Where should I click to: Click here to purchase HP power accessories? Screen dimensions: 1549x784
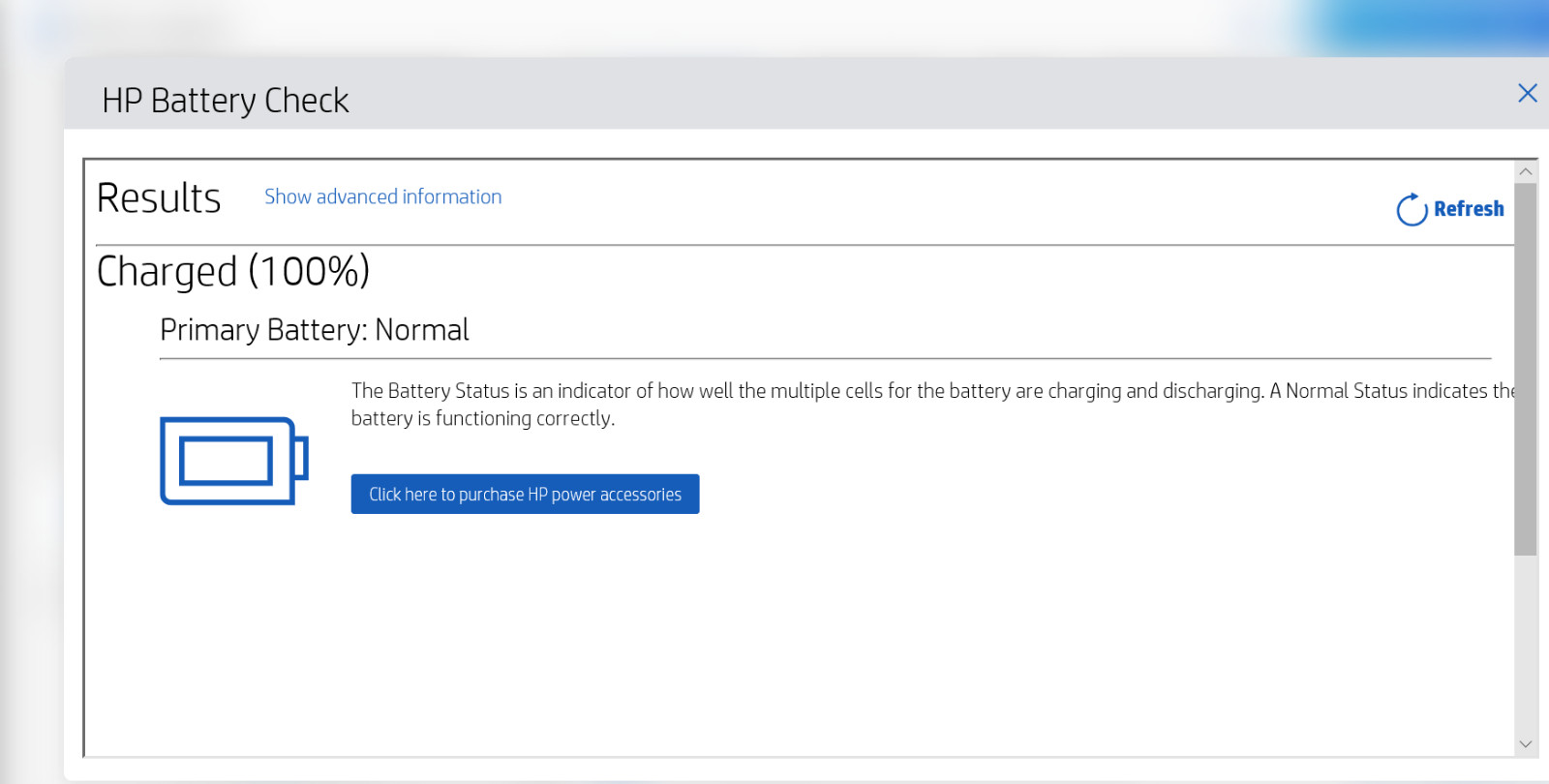tap(525, 494)
